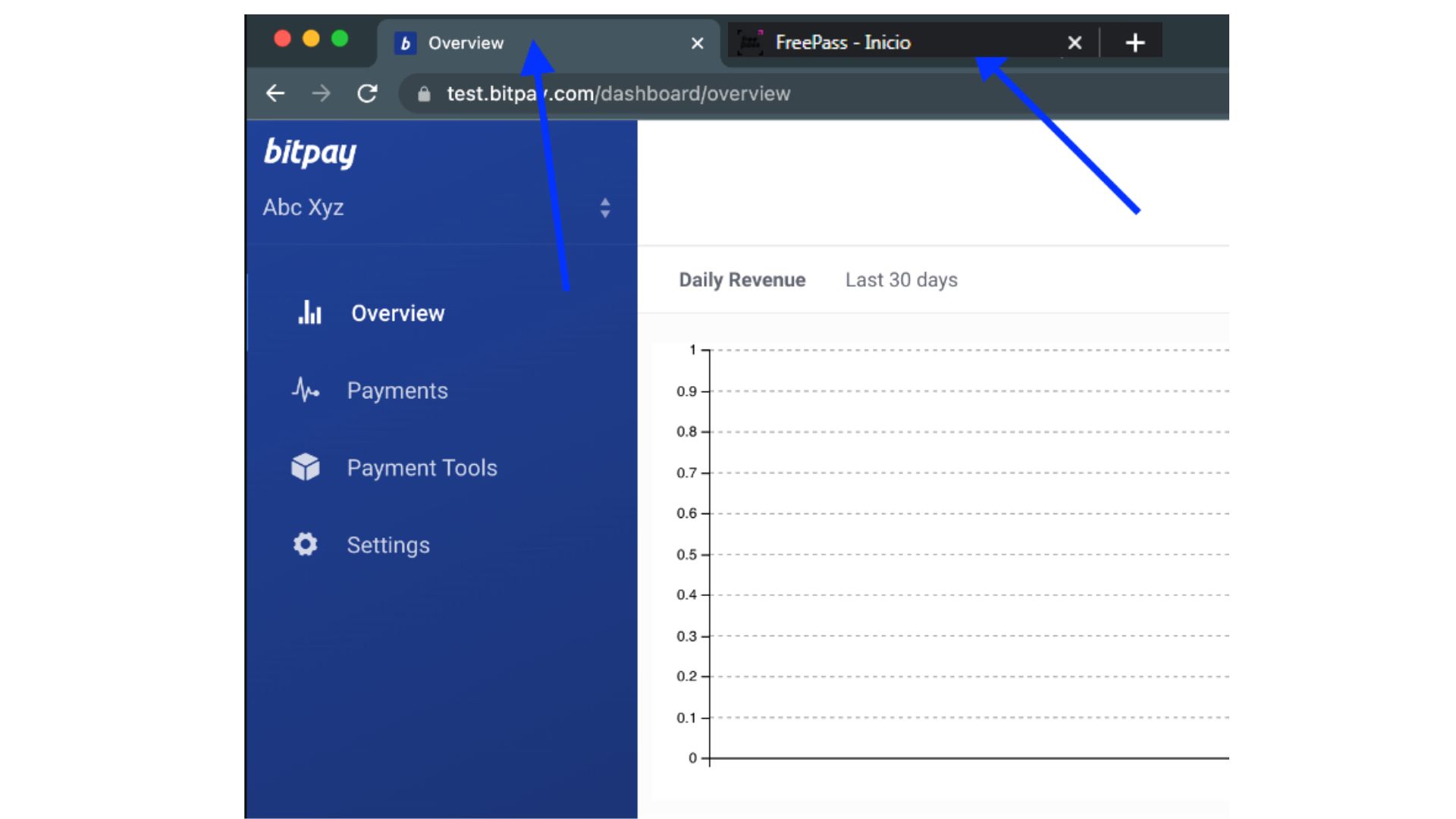Viewport: 1456px width, 819px height.
Task: Click the Daily Revenue heading
Action: tap(742, 280)
